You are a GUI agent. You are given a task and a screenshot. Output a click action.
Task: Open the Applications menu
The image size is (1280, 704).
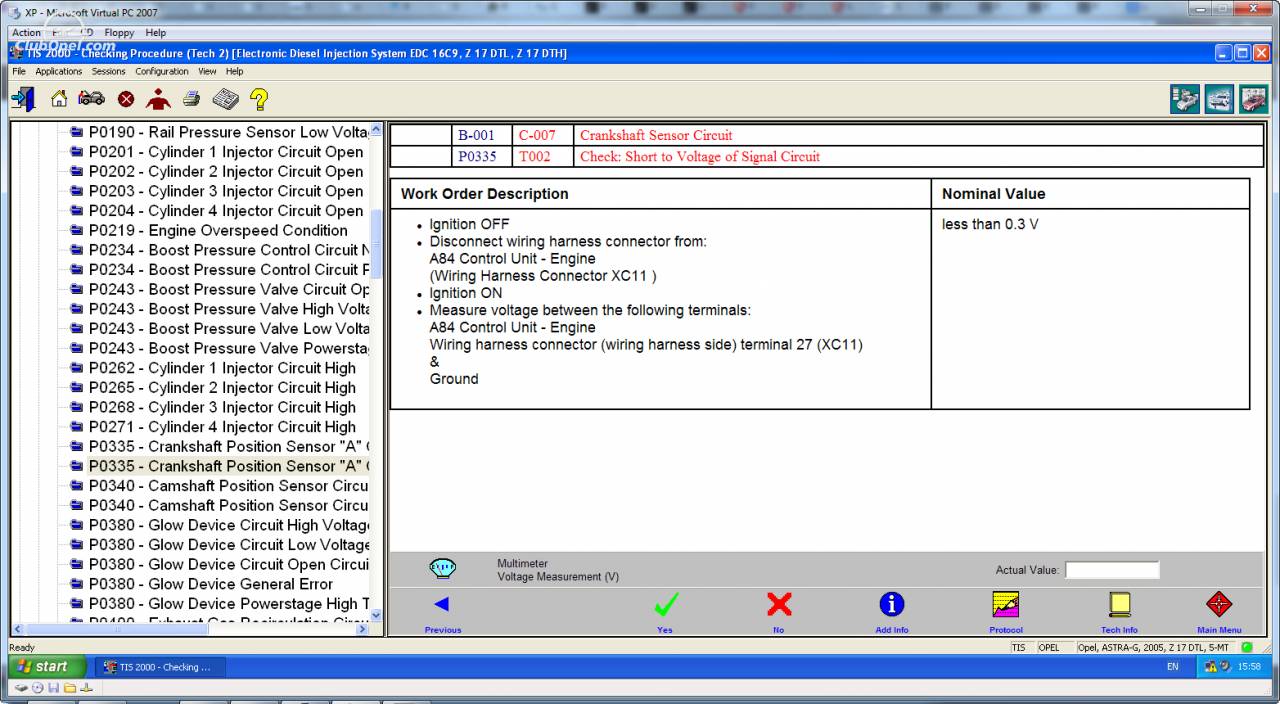58,71
